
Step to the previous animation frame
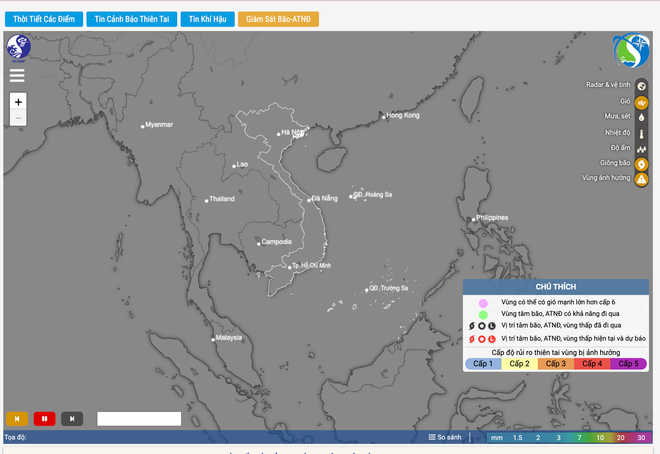(17, 418)
